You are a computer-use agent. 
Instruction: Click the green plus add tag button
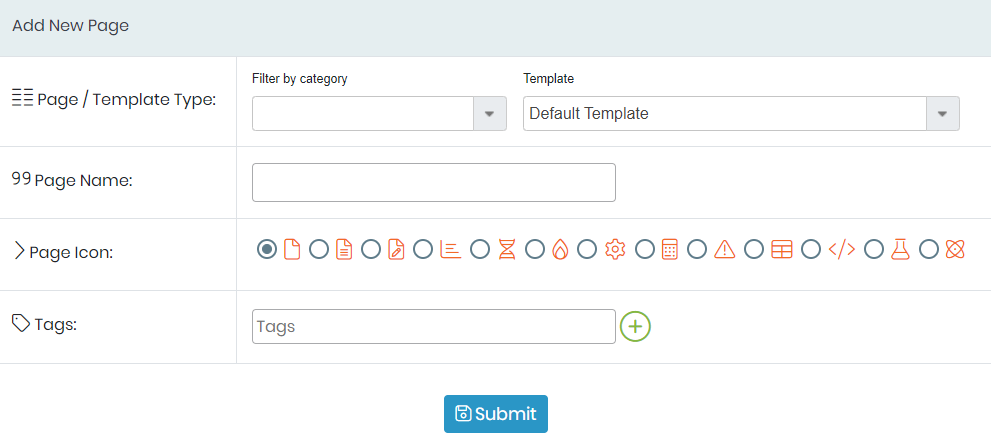[x=635, y=326]
